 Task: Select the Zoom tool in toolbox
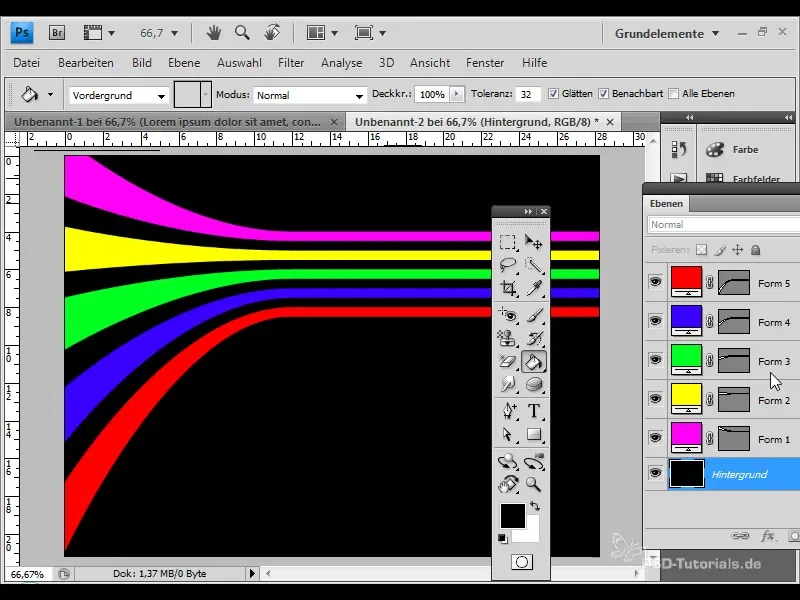click(534, 484)
